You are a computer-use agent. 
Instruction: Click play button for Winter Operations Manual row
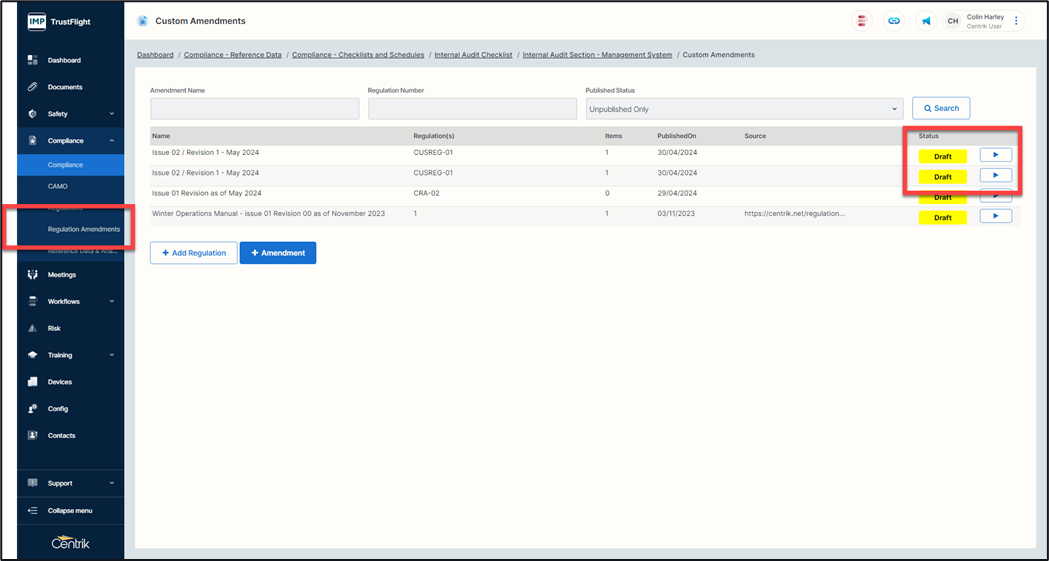pyautogui.click(x=995, y=216)
